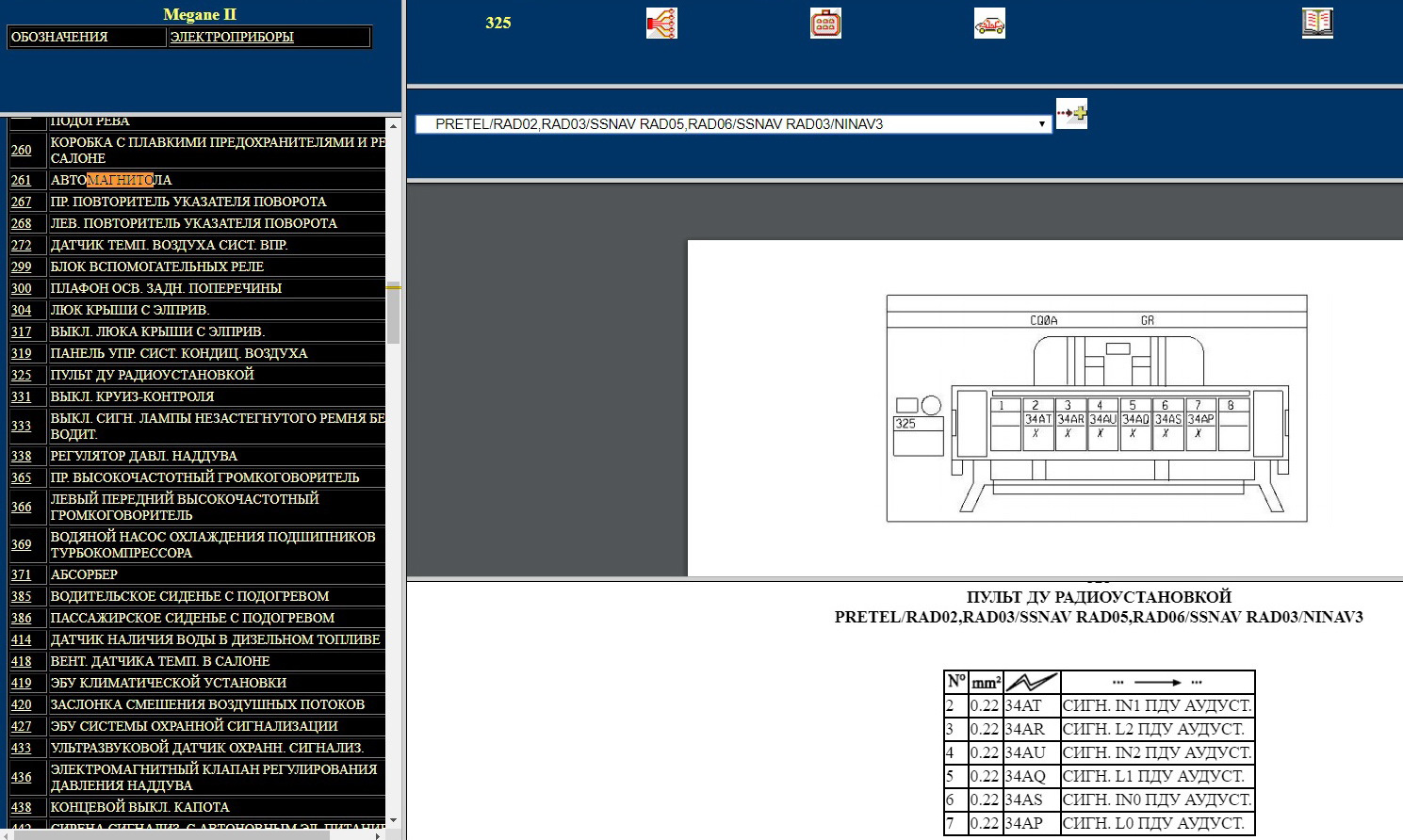The width and height of the screenshot is (1403, 840).
Task: Click the list scrollbar down arrow
Action: (x=393, y=821)
